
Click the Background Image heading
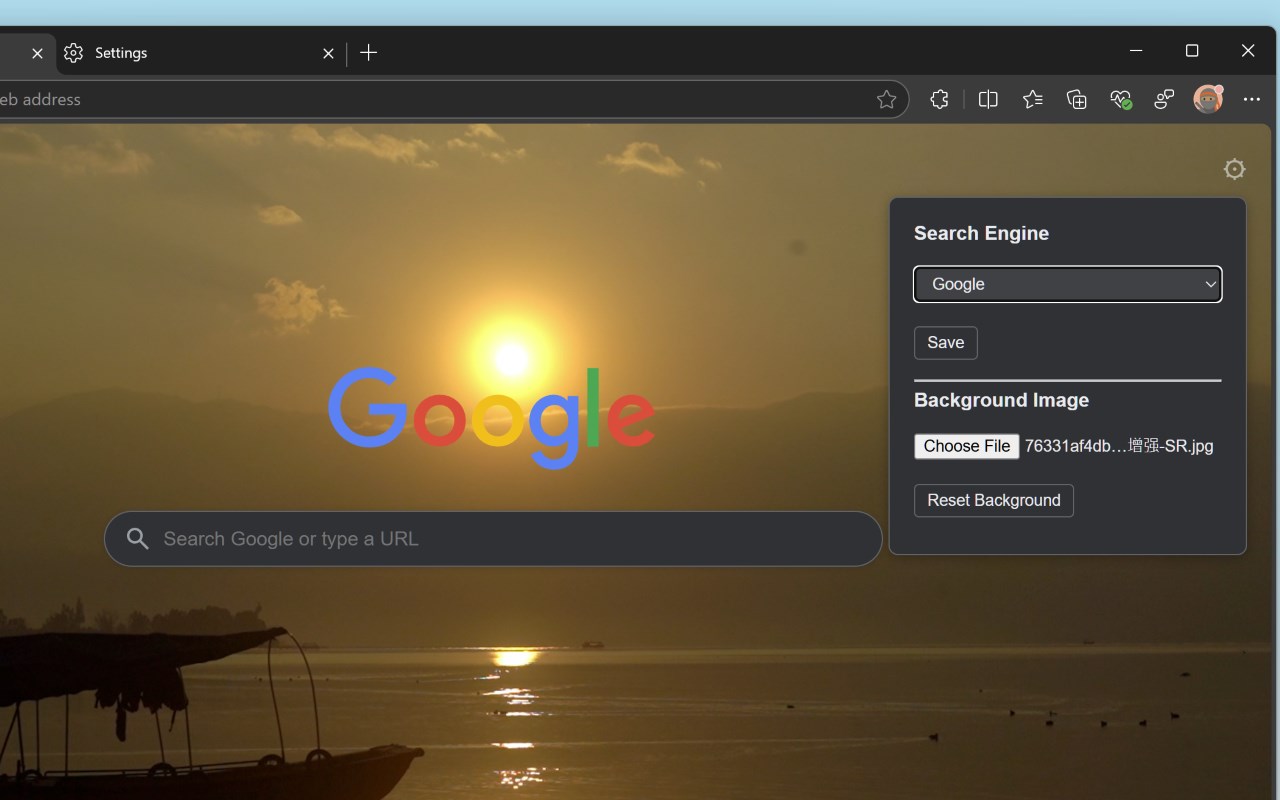(x=1001, y=400)
